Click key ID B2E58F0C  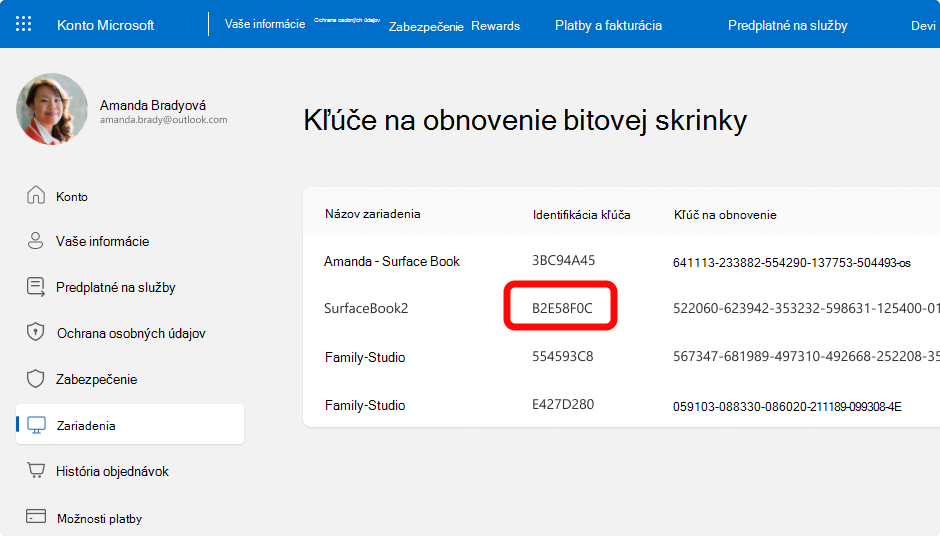562,308
